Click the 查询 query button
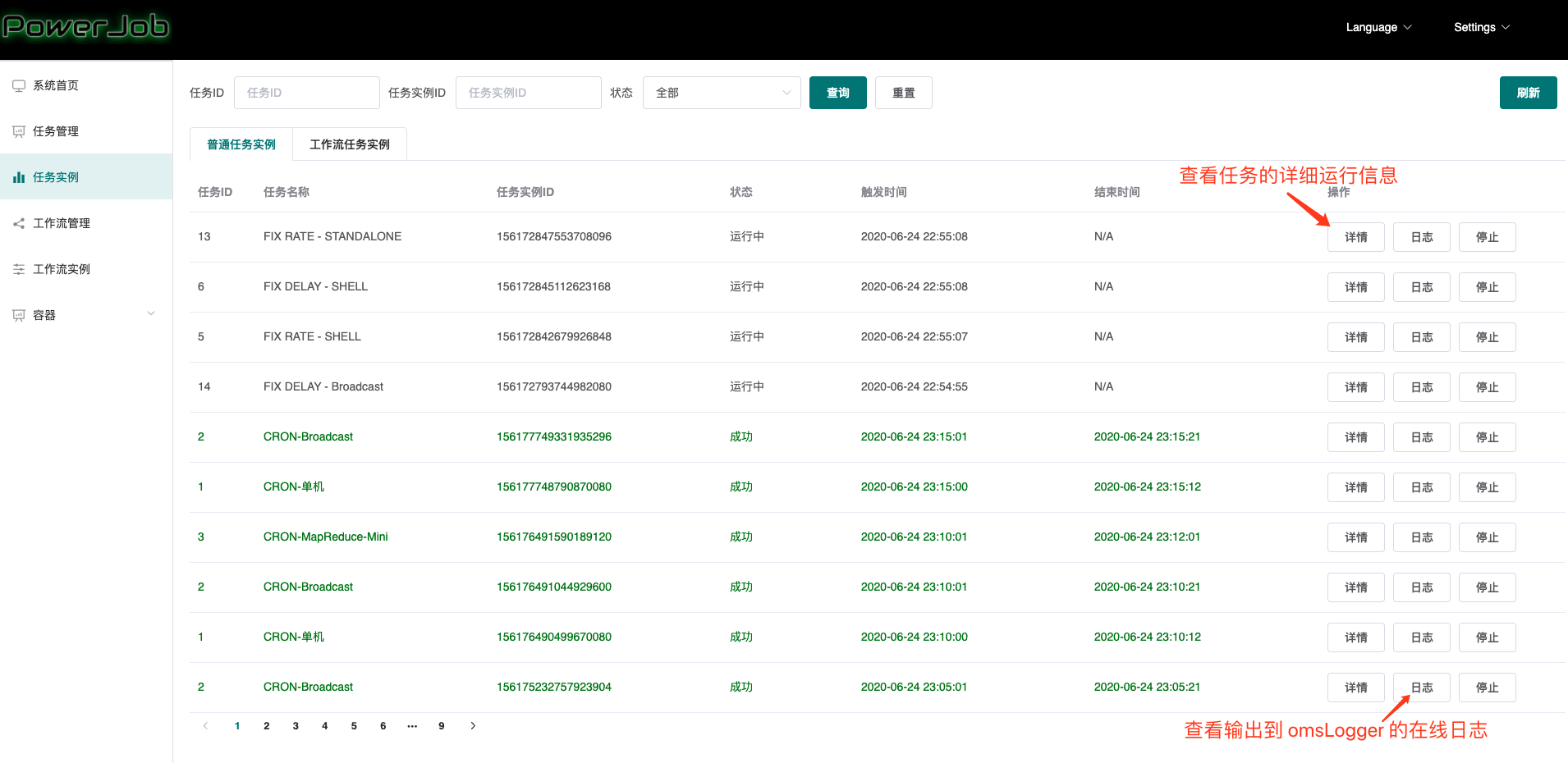This screenshot has width=1568, height=763. [x=837, y=92]
